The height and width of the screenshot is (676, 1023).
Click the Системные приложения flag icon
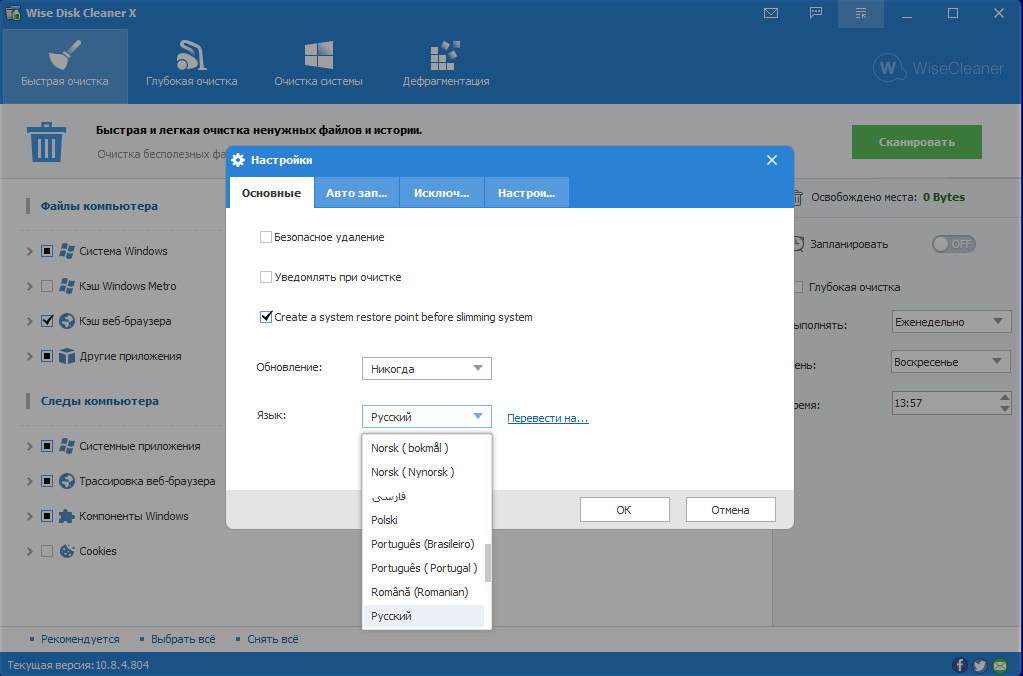[67, 446]
